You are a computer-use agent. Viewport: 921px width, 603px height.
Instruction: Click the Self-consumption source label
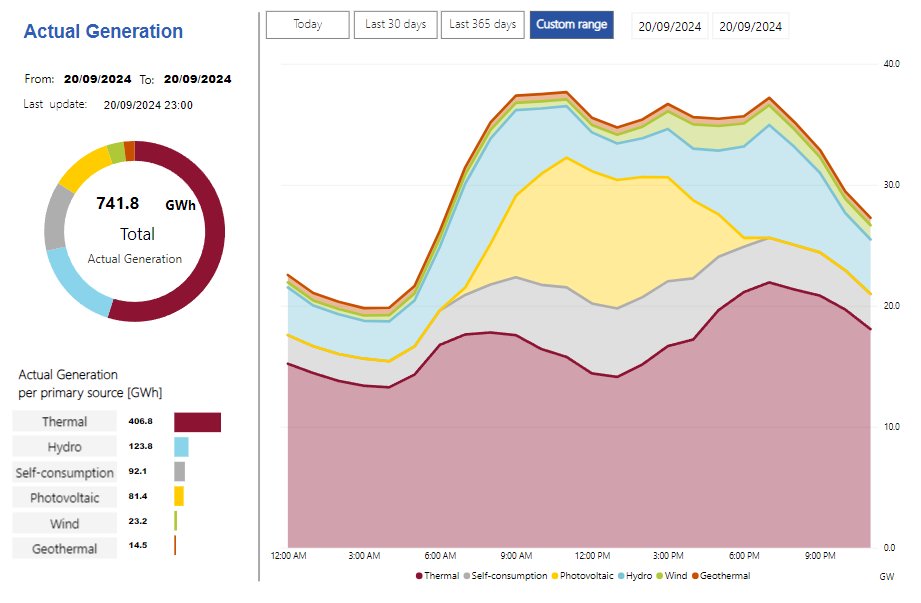point(64,472)
